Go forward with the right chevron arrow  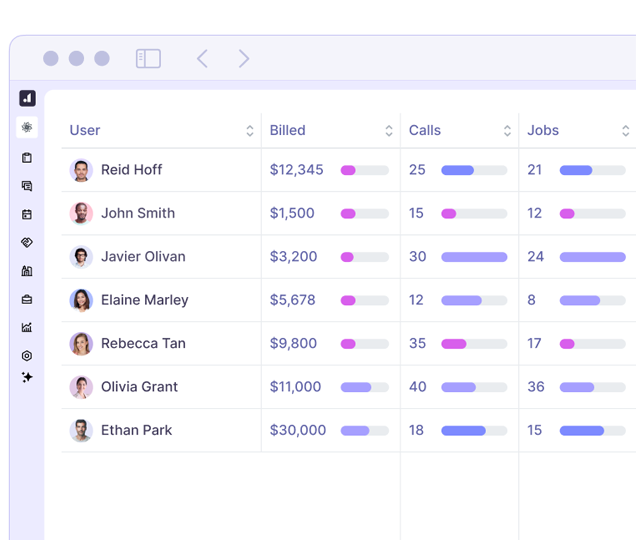pyautogui.click(x=243, y=59)
